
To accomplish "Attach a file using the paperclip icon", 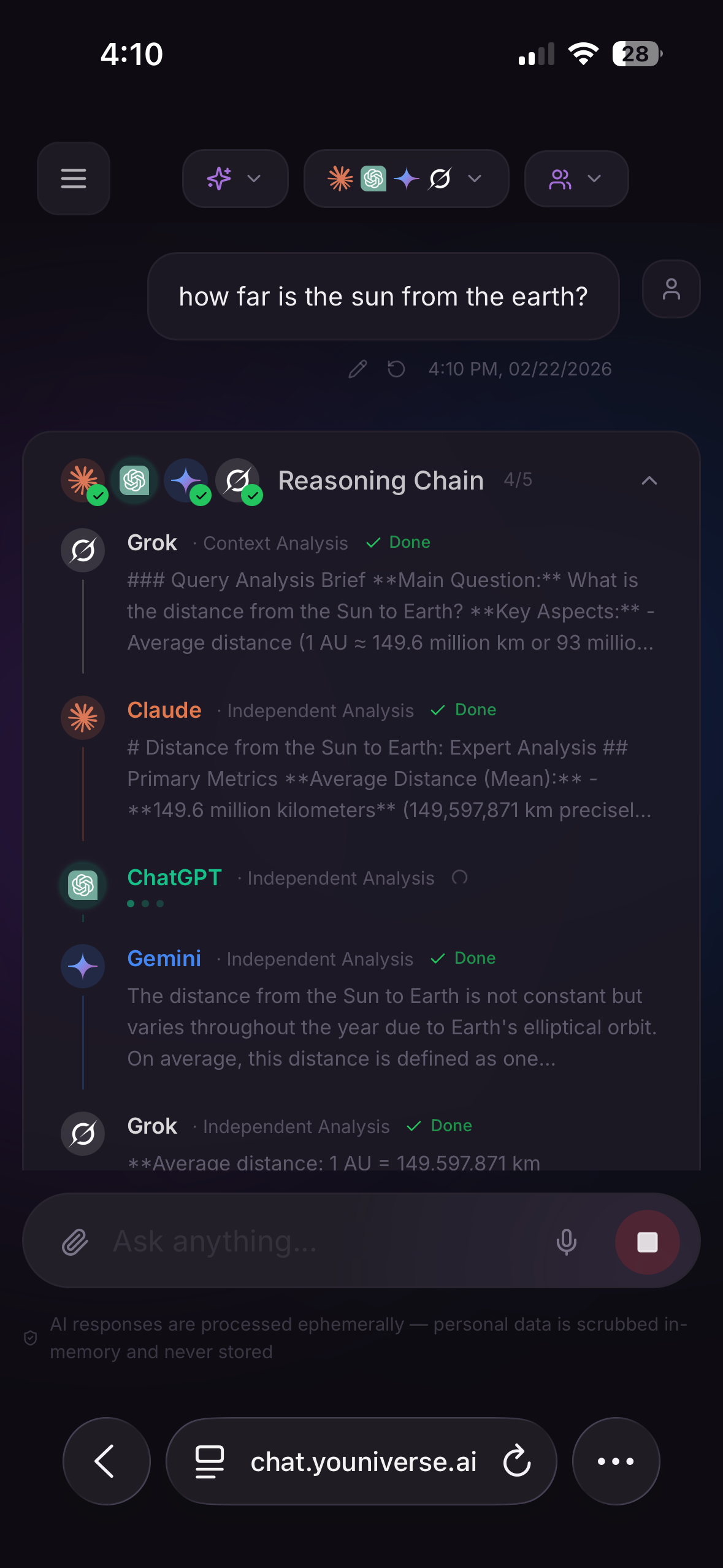I will 75,1240.
